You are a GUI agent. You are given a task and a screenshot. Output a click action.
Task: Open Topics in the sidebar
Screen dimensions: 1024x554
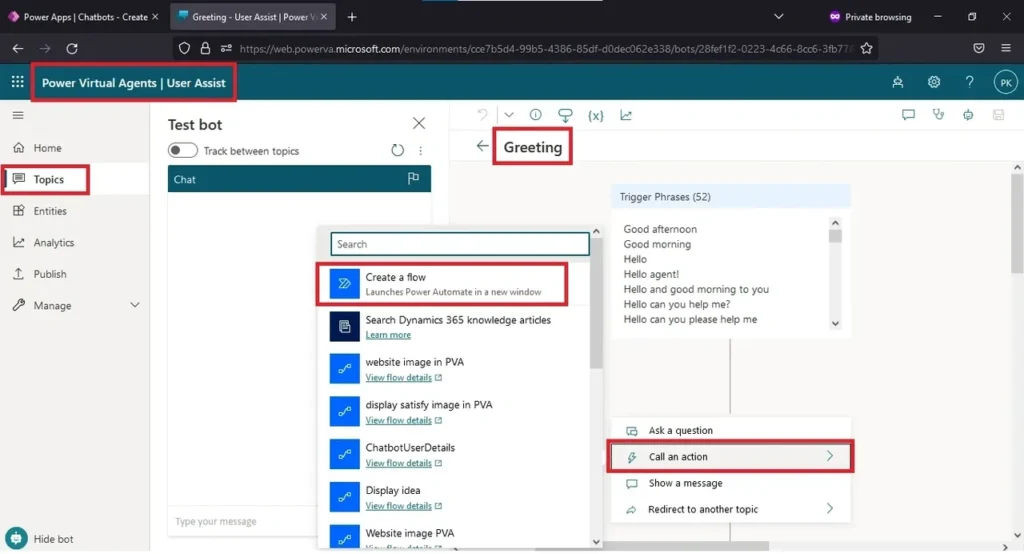coord(48,179)
